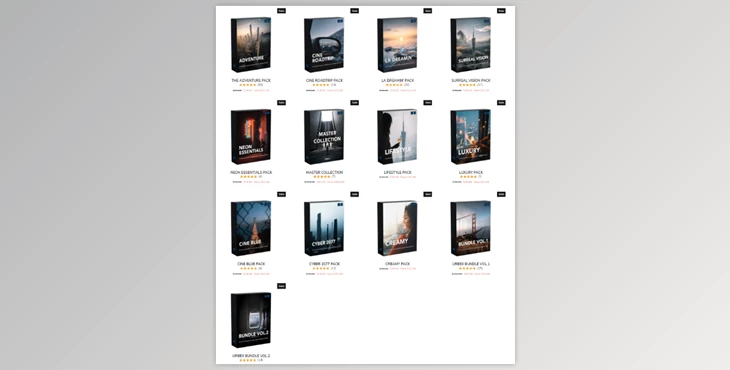Click the Sale badge on Surreal Vision Pack
This screenshot has height=370, width=730.
pos(501,11)
